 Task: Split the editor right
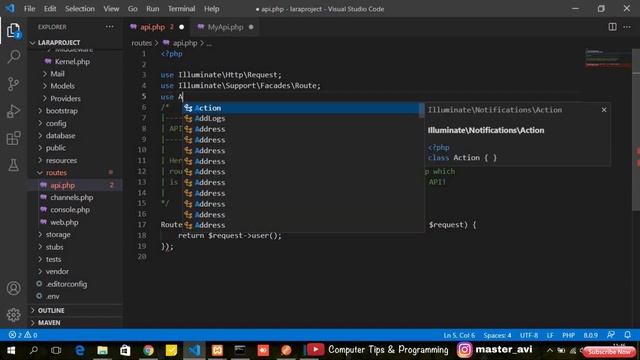[x=612, y=27]
